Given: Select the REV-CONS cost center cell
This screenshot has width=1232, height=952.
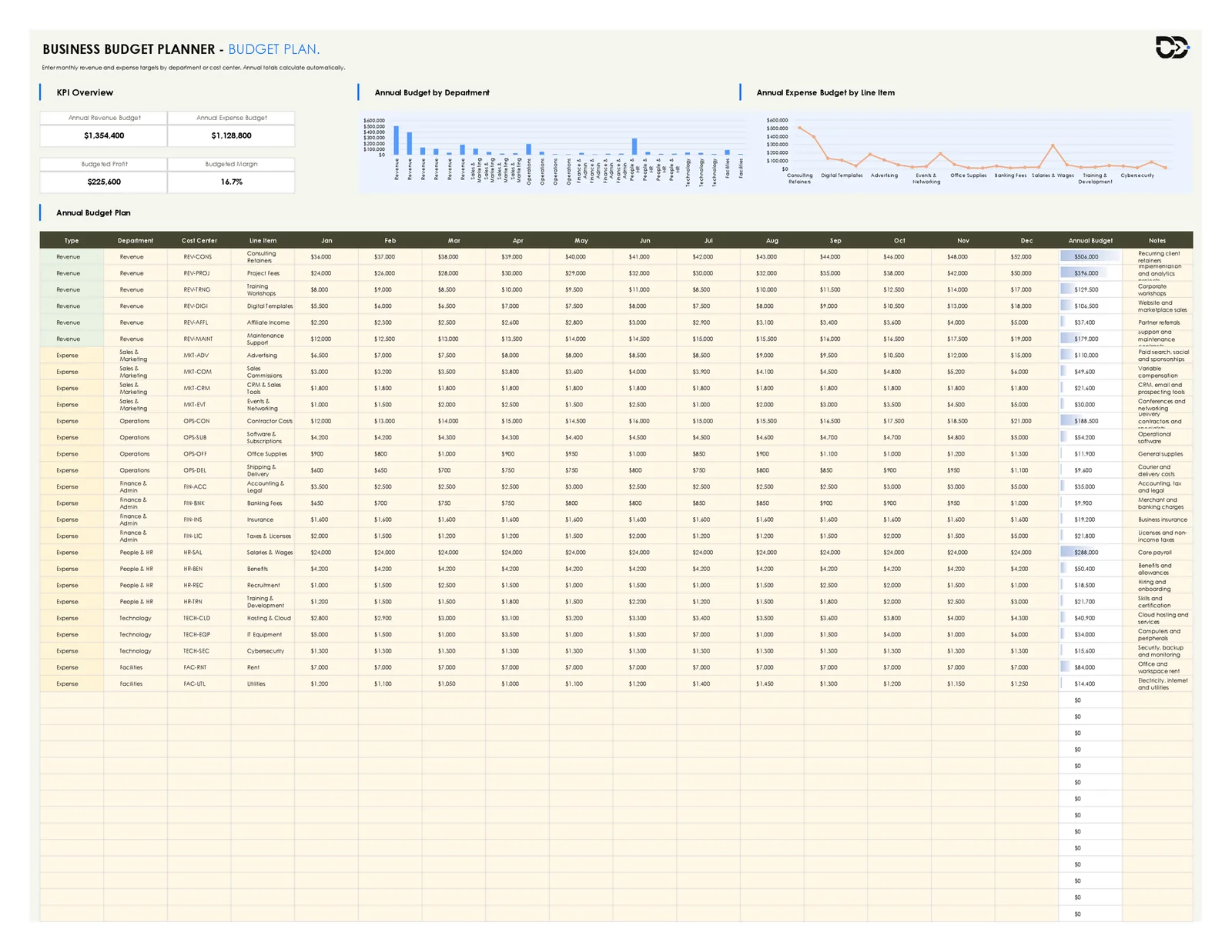Looking at the screenshot, I should click(x=199, y=257).
